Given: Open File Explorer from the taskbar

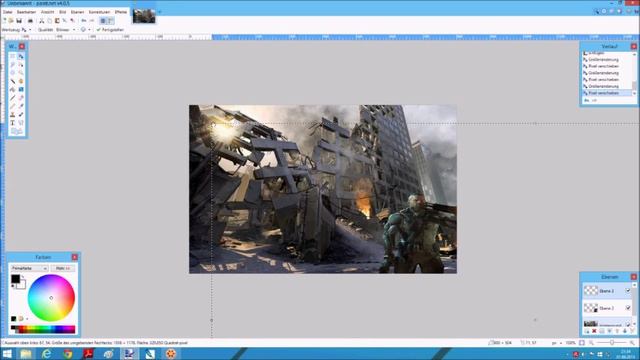Looking at the screenshot, I should [26, 353].
